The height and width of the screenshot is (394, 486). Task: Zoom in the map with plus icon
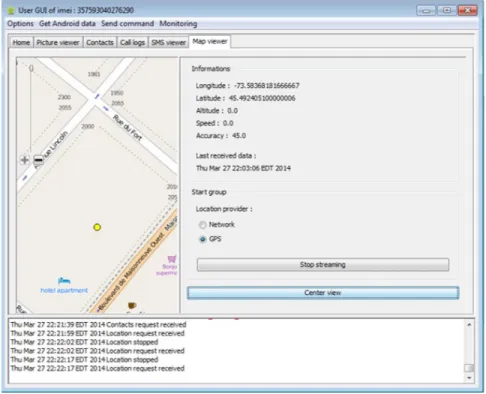coord(24,160)
